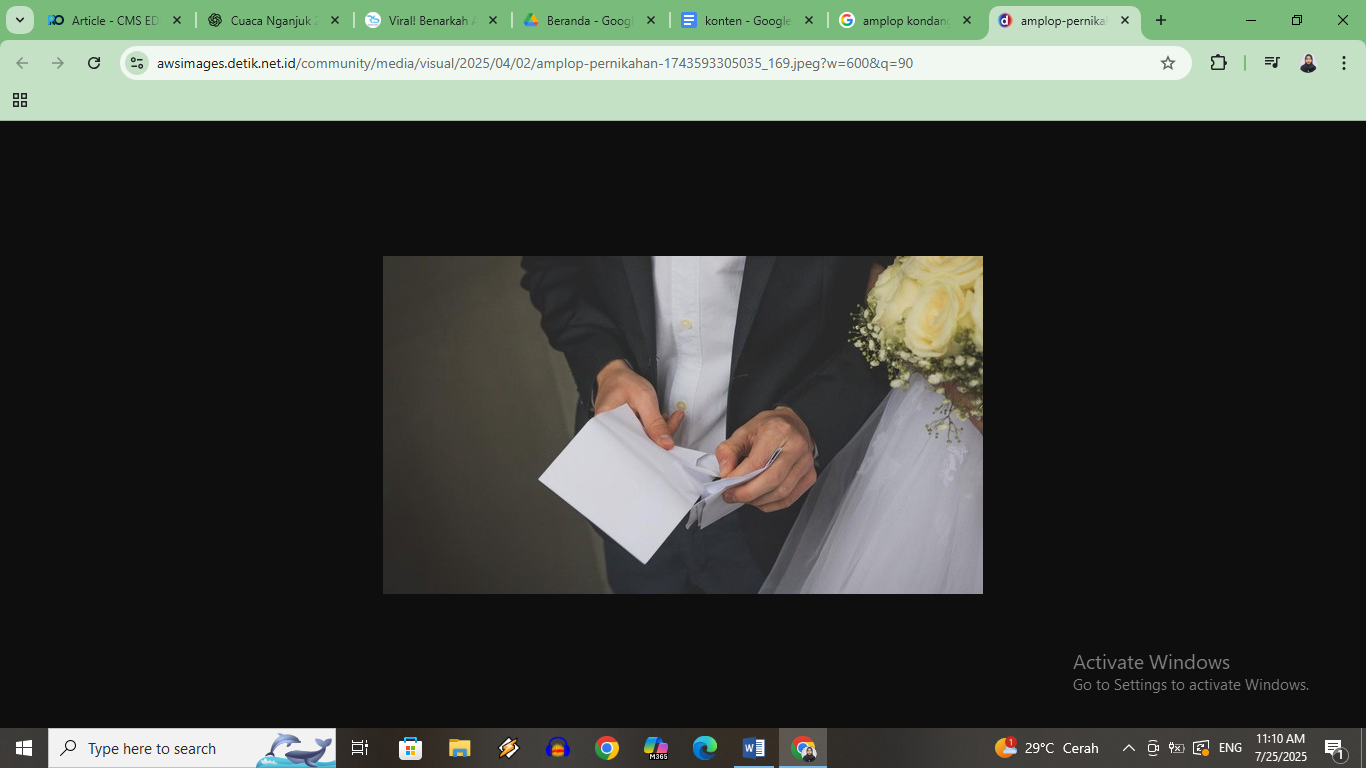Switch to the Cuaca Nganjuk tab

tap(273, 20)
